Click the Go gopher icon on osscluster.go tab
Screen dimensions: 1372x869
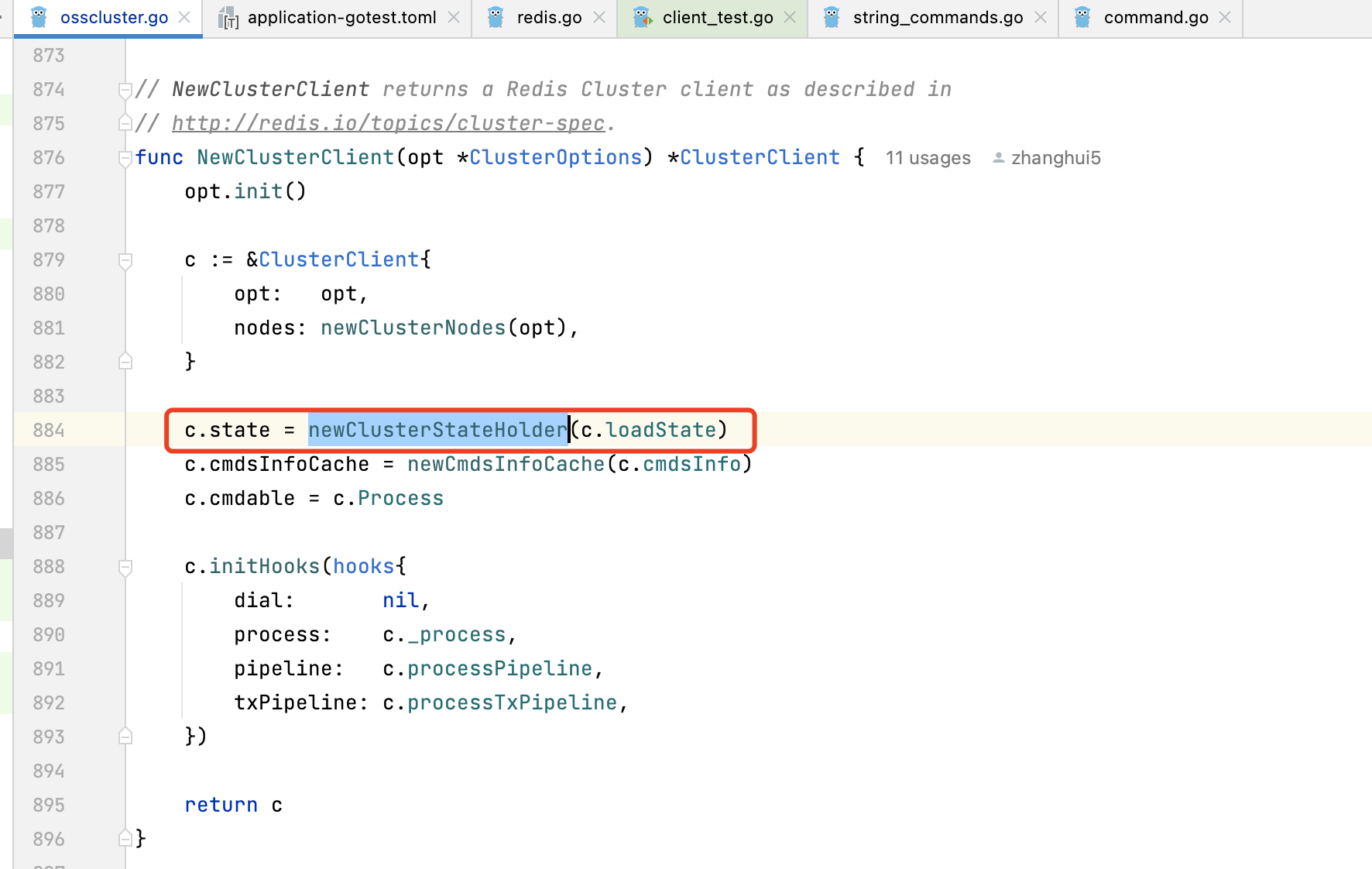pyautogui.click(x=39, y=17)
